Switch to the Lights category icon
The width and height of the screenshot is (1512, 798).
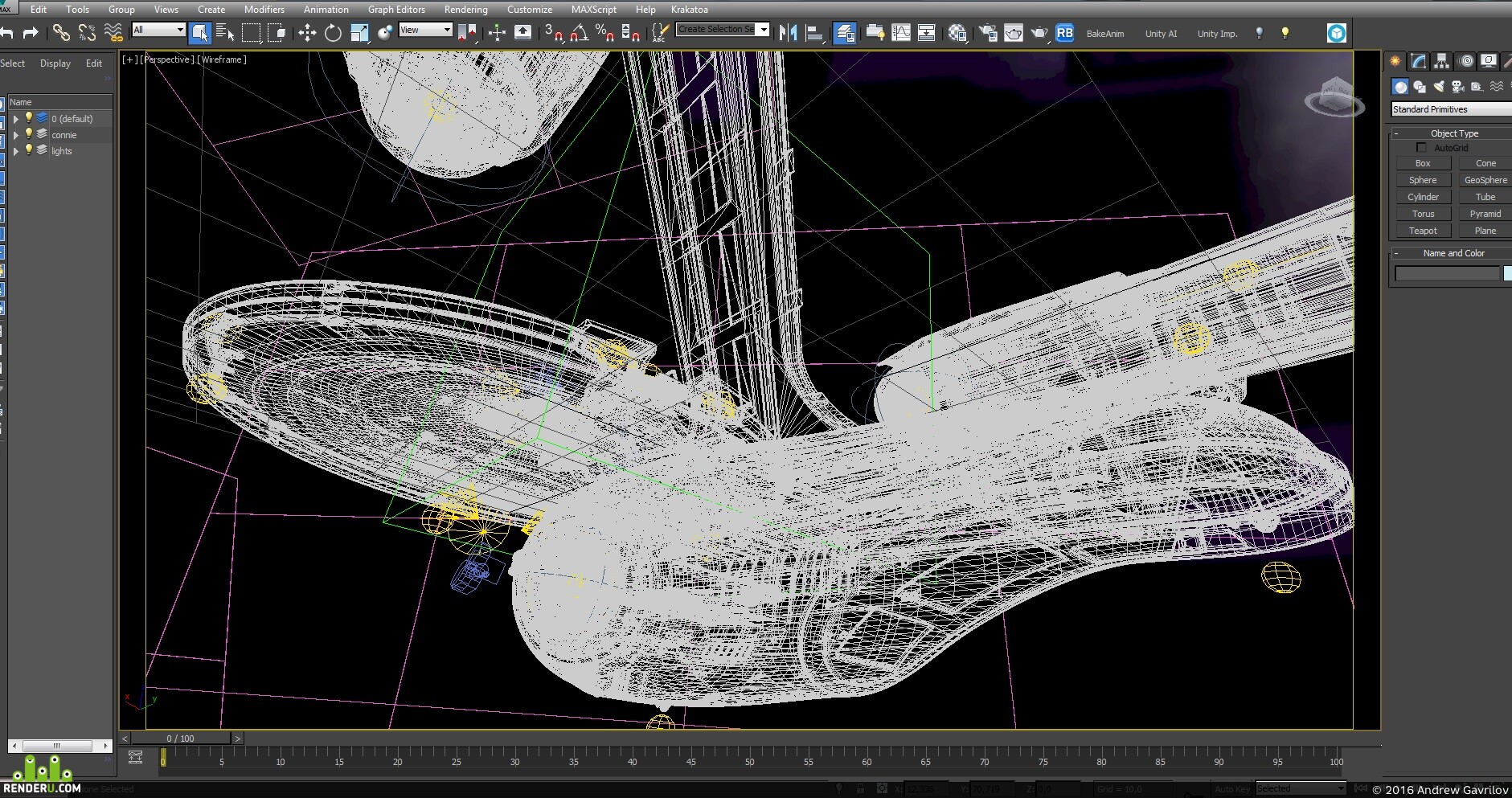[x=1439, y=86]
